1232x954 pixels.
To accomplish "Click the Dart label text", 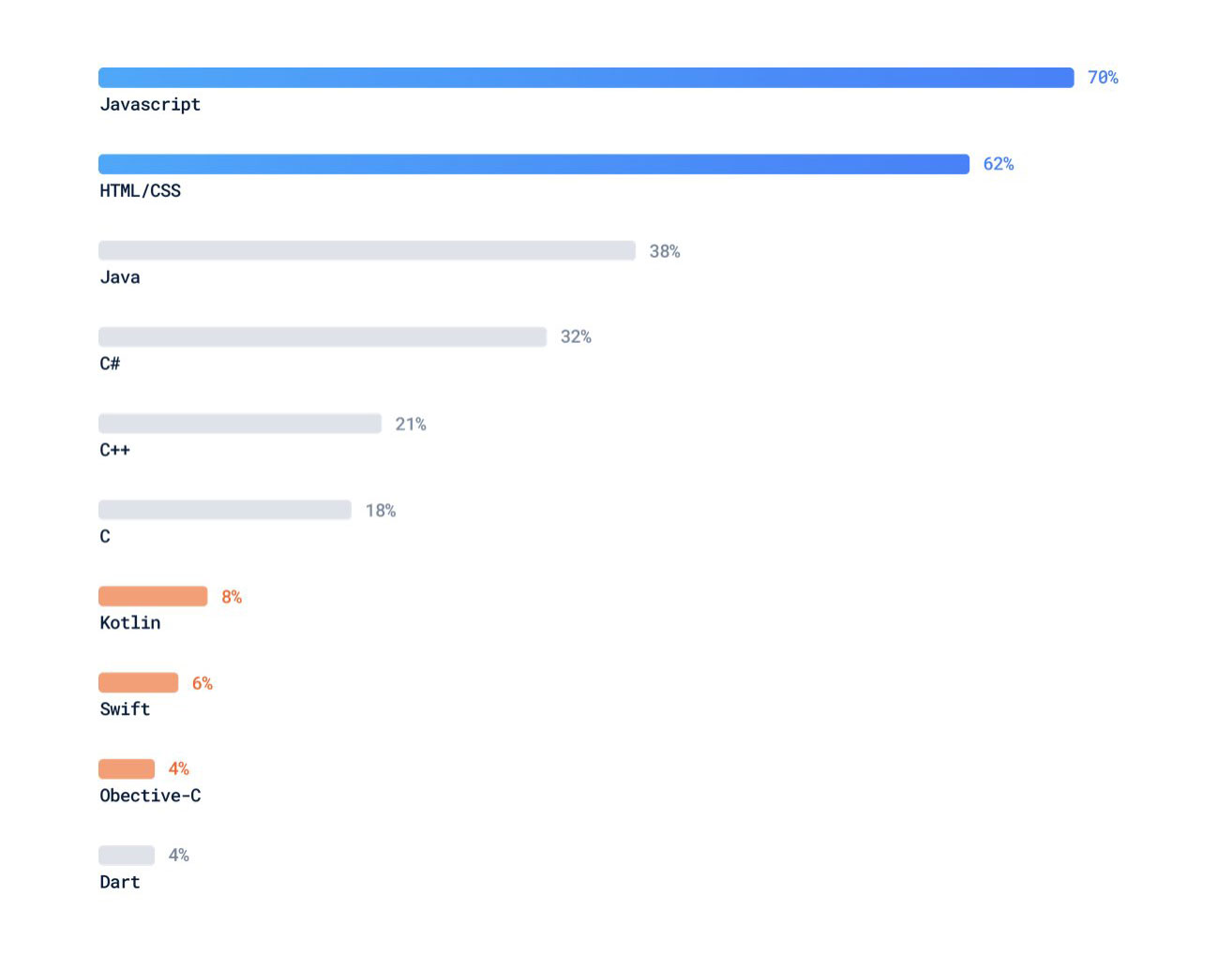I will point(120,883).
